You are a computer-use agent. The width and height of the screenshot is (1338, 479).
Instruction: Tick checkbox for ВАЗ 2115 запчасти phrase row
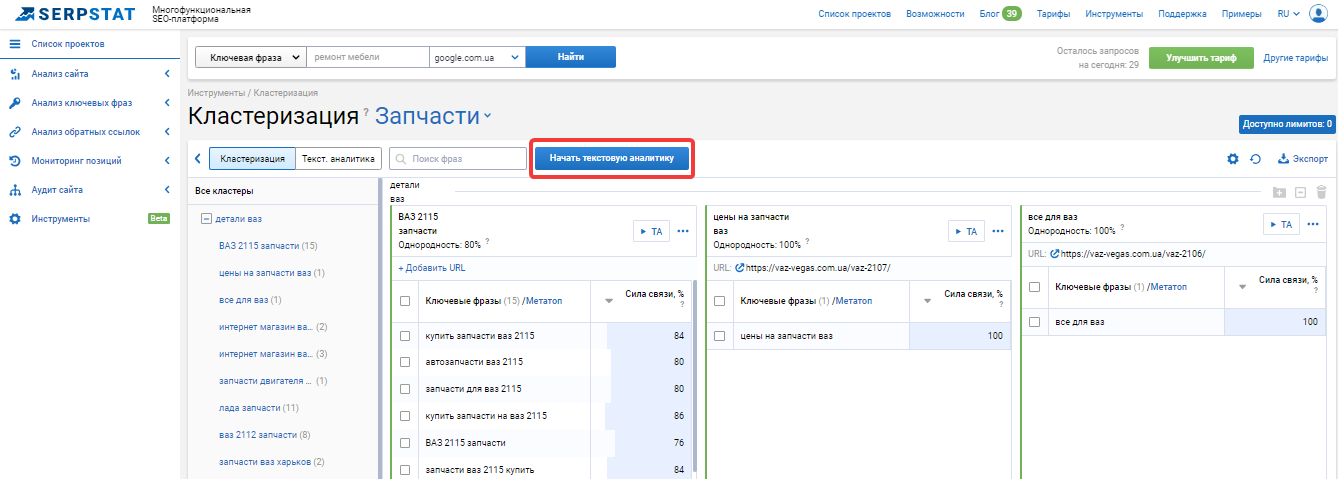pyautogui.click(x=405, y=443)
